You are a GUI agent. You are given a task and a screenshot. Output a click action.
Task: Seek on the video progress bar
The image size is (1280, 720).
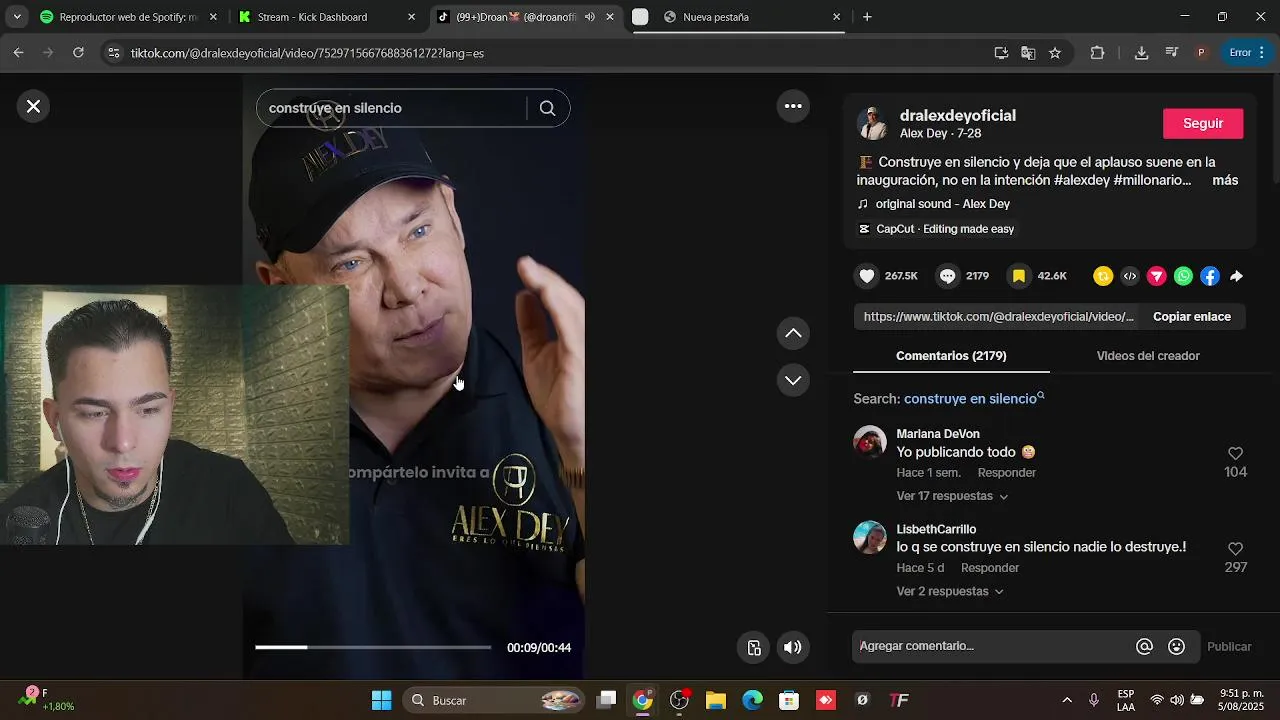(x=373, y=647)
